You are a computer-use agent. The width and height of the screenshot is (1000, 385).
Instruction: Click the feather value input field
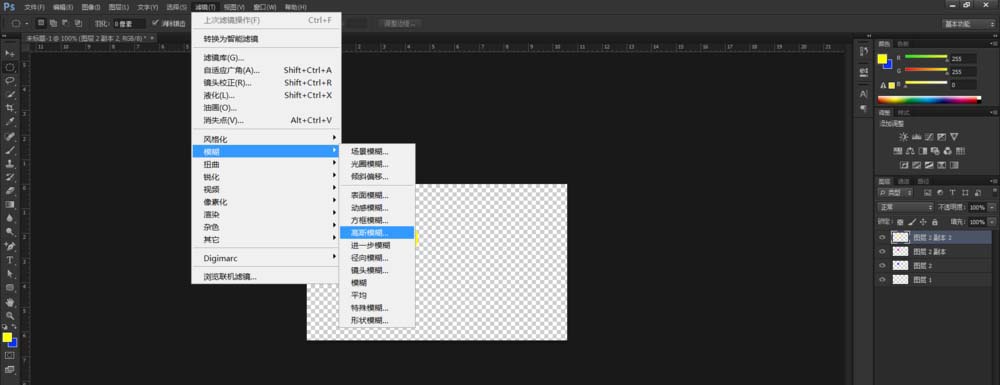[129, 24]
